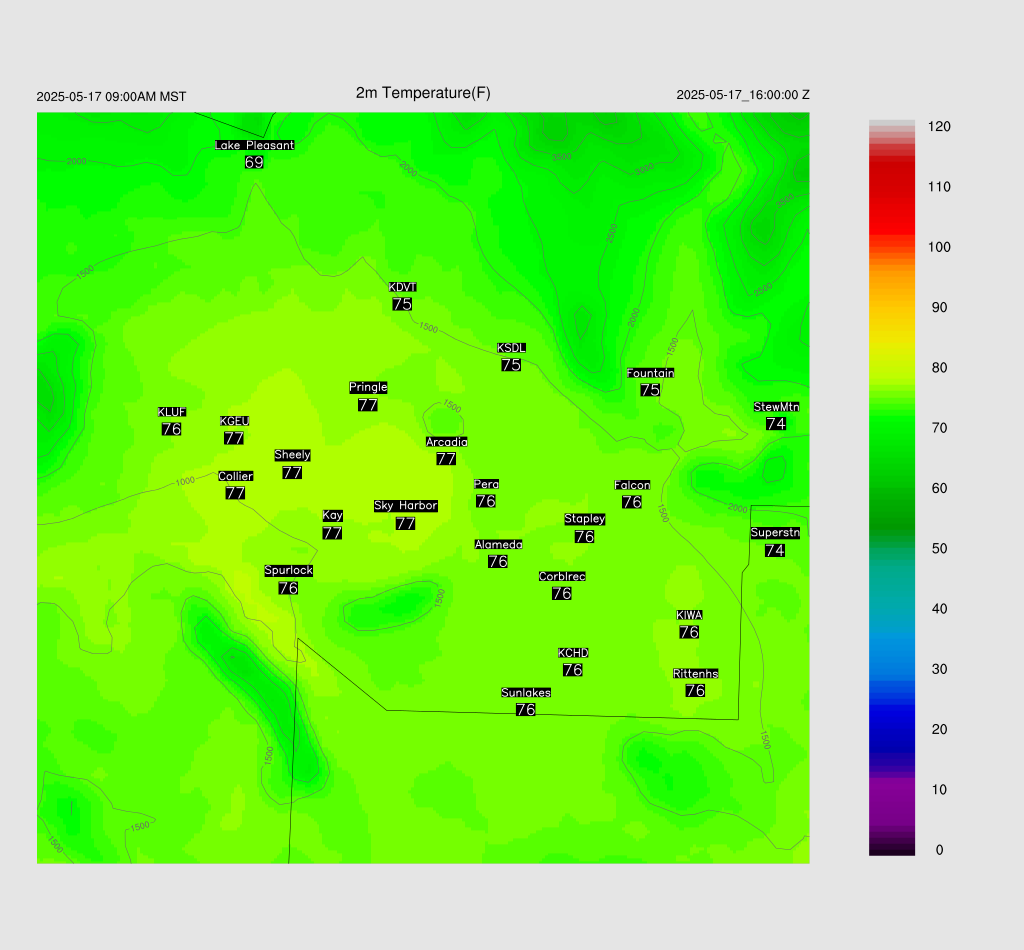Click the Alameda station label
The image size is (1024, 950).
498,545
